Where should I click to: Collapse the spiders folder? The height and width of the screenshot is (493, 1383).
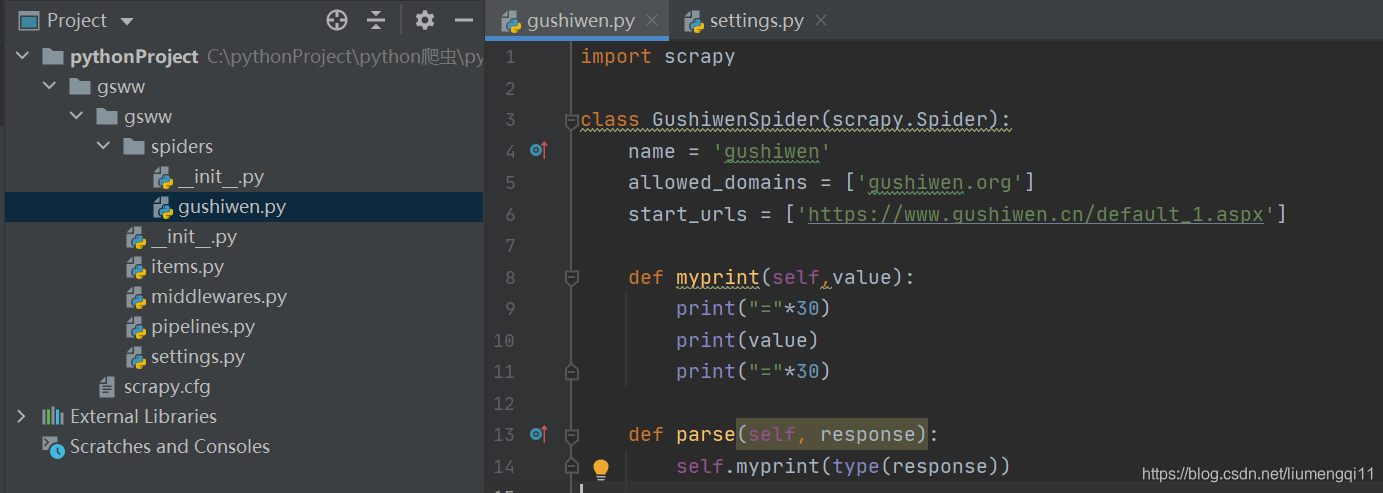click(103, 147)
